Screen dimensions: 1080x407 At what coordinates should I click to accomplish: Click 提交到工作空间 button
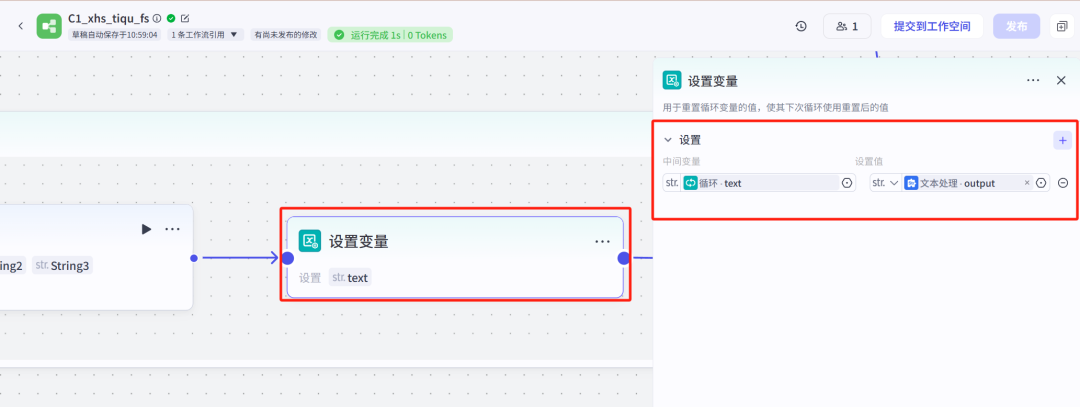click(x=932, y=26)
